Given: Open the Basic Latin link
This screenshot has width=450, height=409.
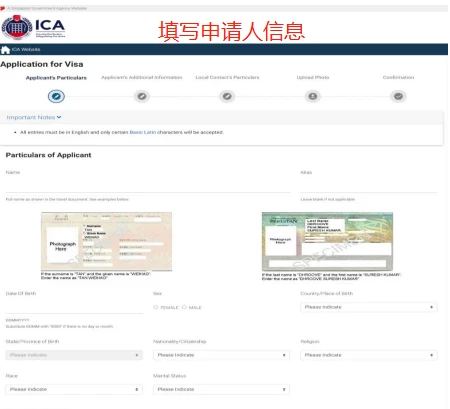Looking at the screenshot, I should [143, 132].
